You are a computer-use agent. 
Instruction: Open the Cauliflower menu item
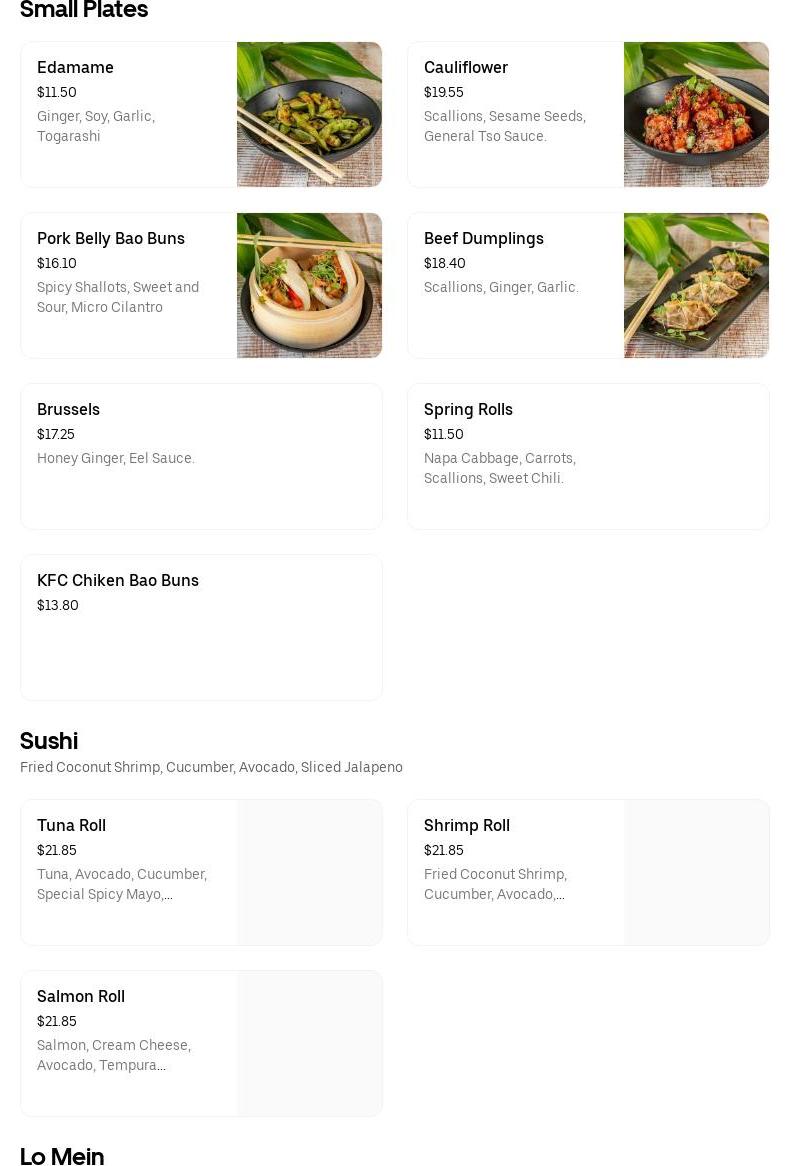[x=466, y=67]
